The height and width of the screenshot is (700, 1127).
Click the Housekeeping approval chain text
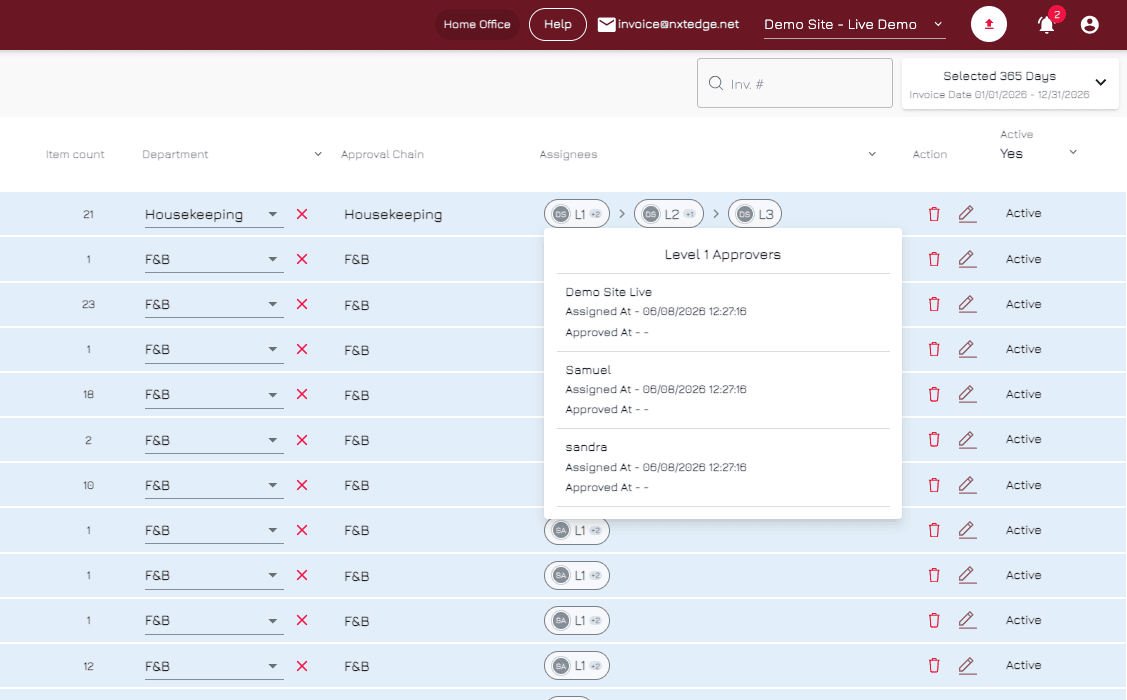pos(392,215)
